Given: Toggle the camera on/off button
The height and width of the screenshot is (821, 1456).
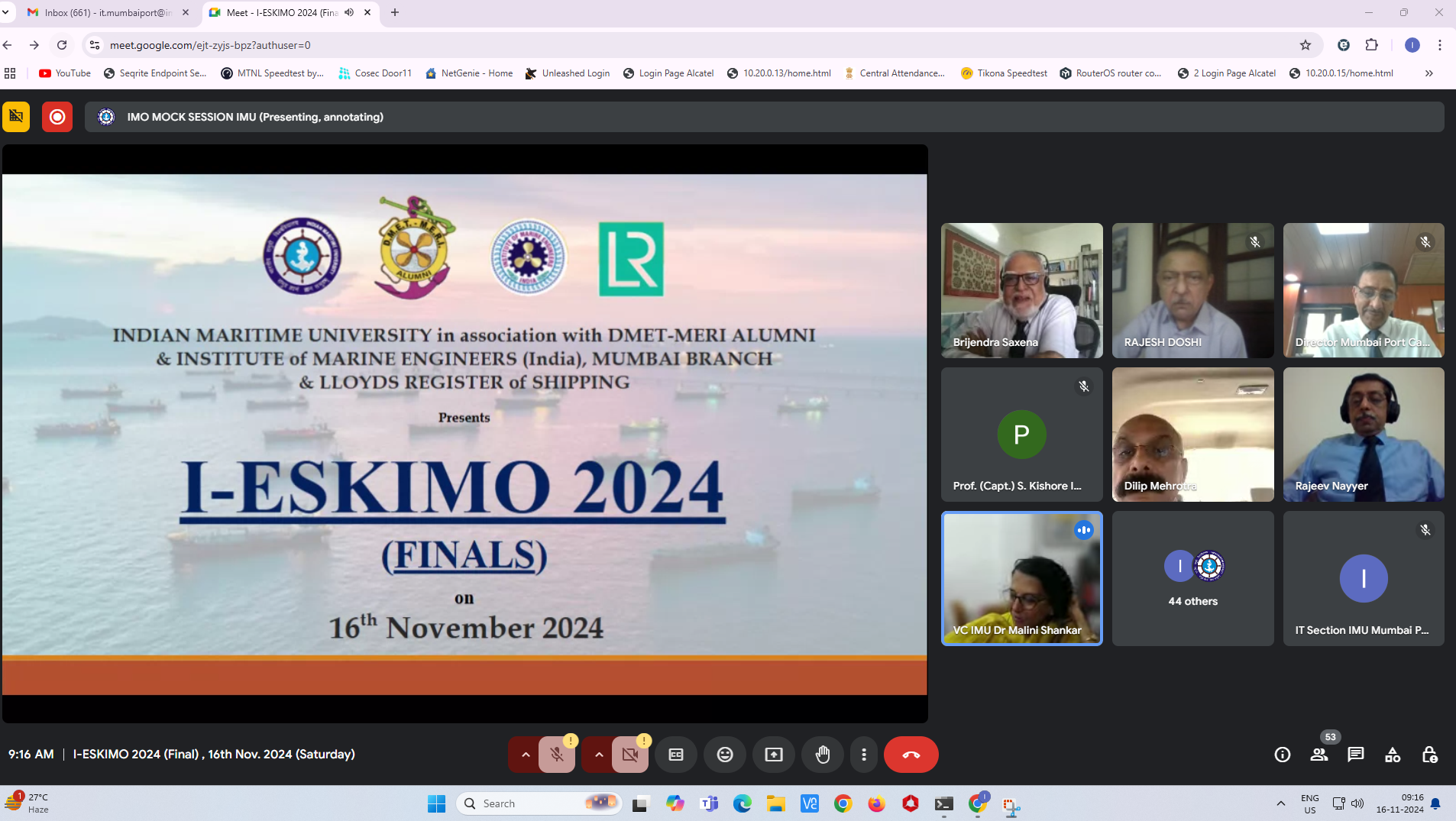Looking at the screenshot, I should [630, 755].
